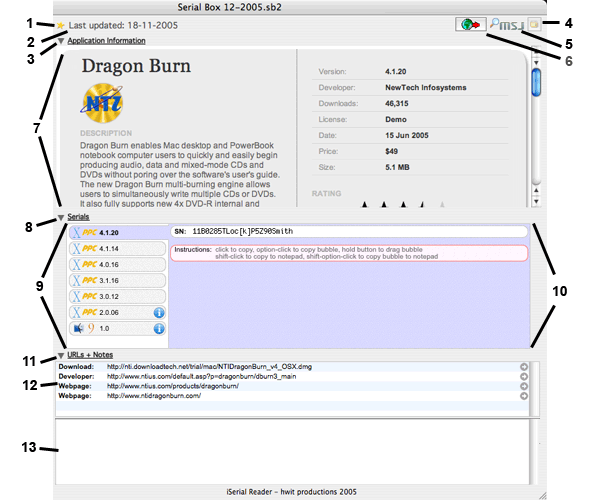
Task: Click the yellow favorite star icon
Action: [x=60, y=26]
